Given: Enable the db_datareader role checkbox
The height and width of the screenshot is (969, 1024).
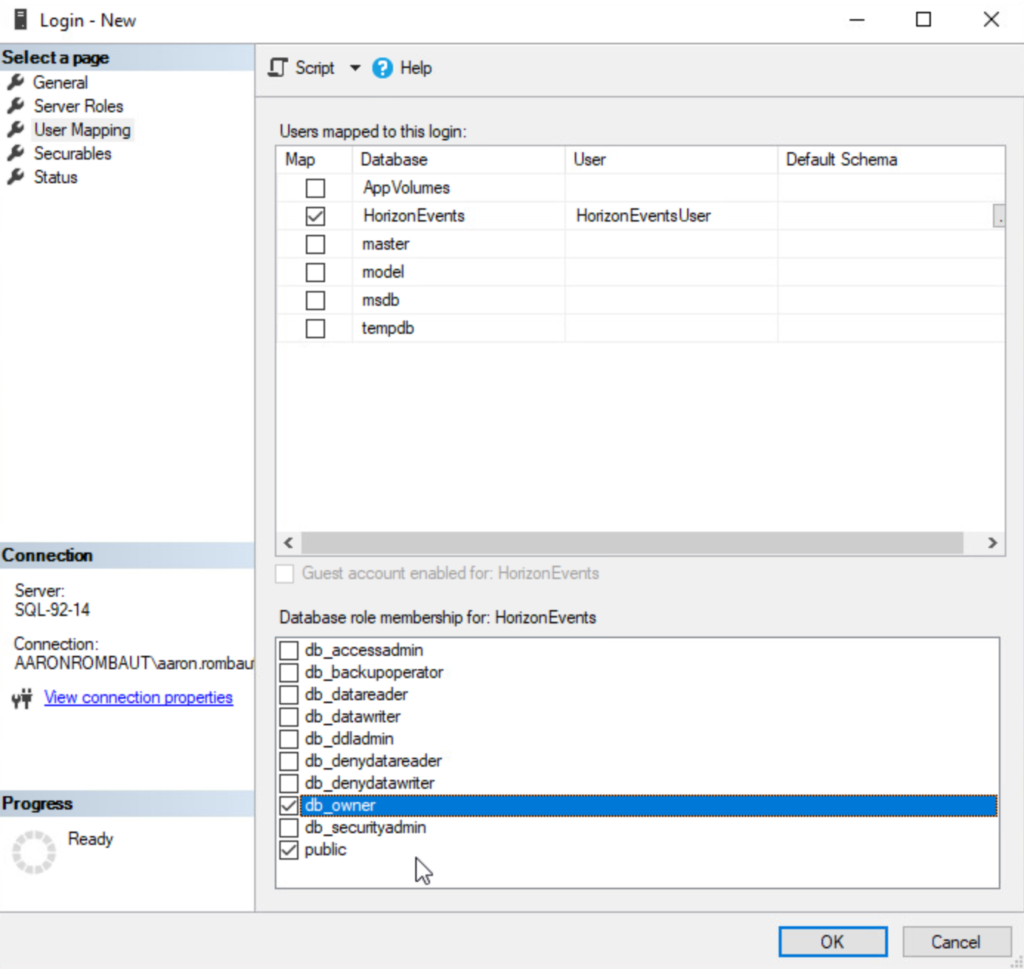Looking at the screenshot, I should click(x=289, y=695).
